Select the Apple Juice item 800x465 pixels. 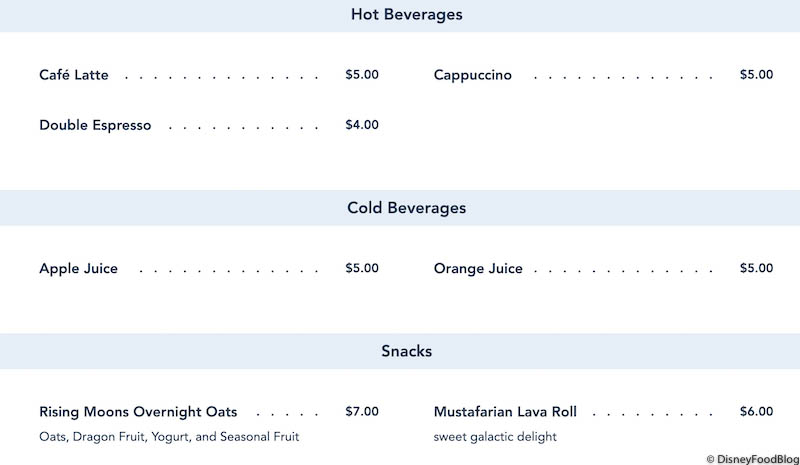(x=78, y=268)
